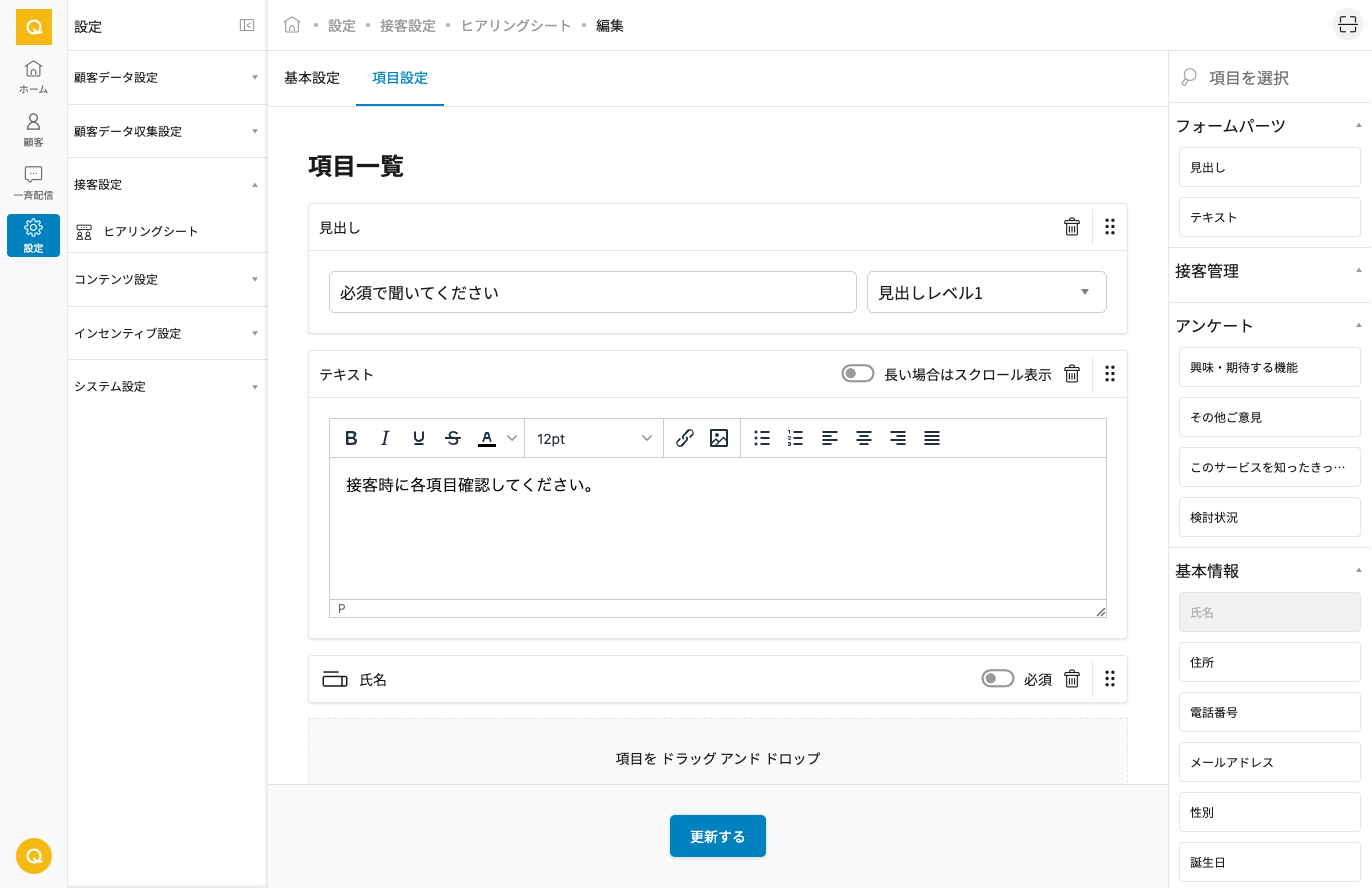Viewport: 1372px width, 888px height.
Task: Insert a link with the link icon
Action: 685,438
